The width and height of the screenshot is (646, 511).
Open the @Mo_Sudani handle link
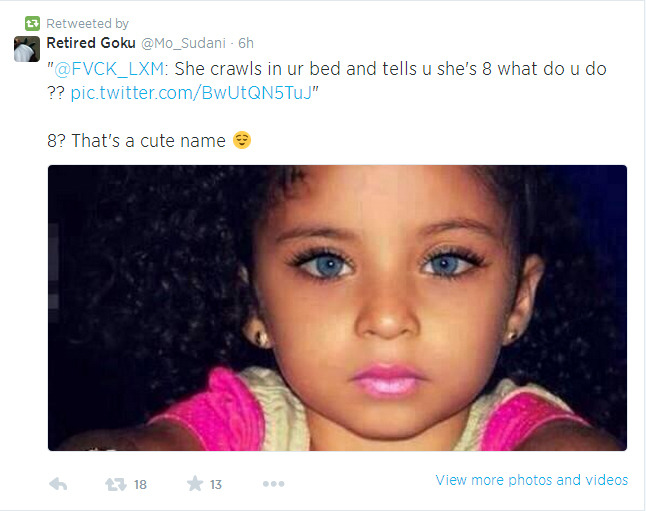(183, 43)
